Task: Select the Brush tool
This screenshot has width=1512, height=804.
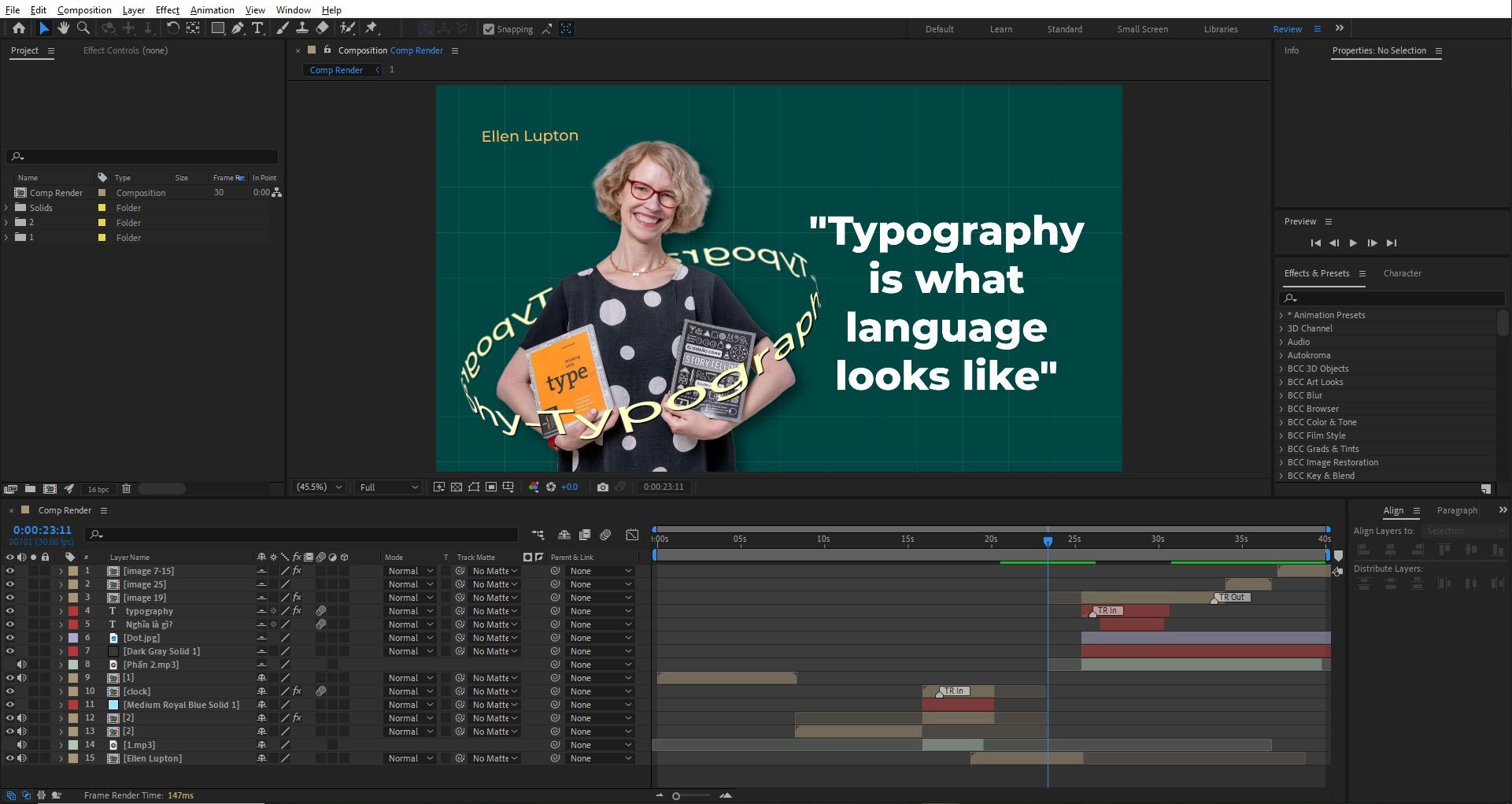Action: pos(283,28)
